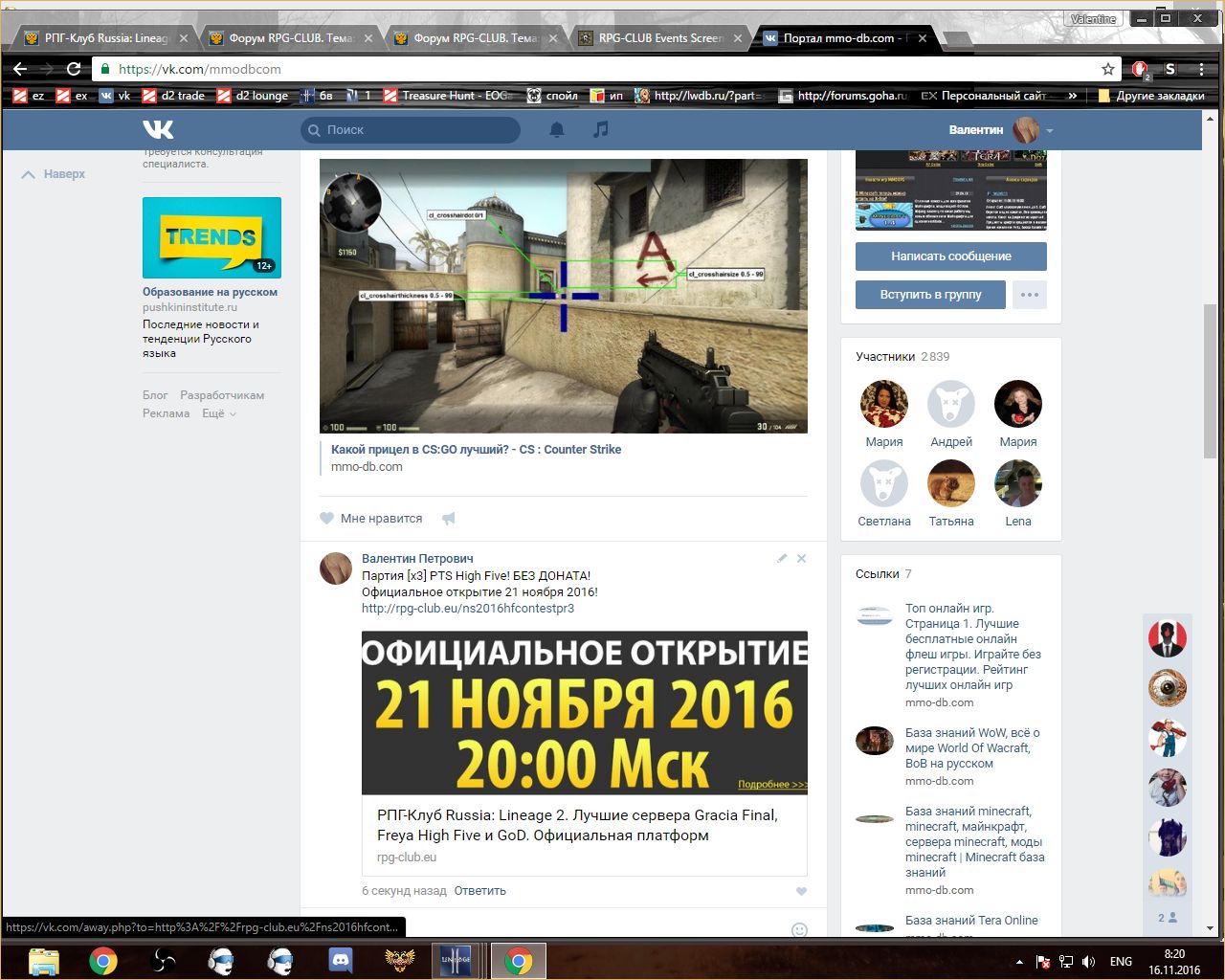Open the Другие закладки bookmarks folder
The height and width of the screenshot is (980, 1225).
click(x=1151, y=96)
